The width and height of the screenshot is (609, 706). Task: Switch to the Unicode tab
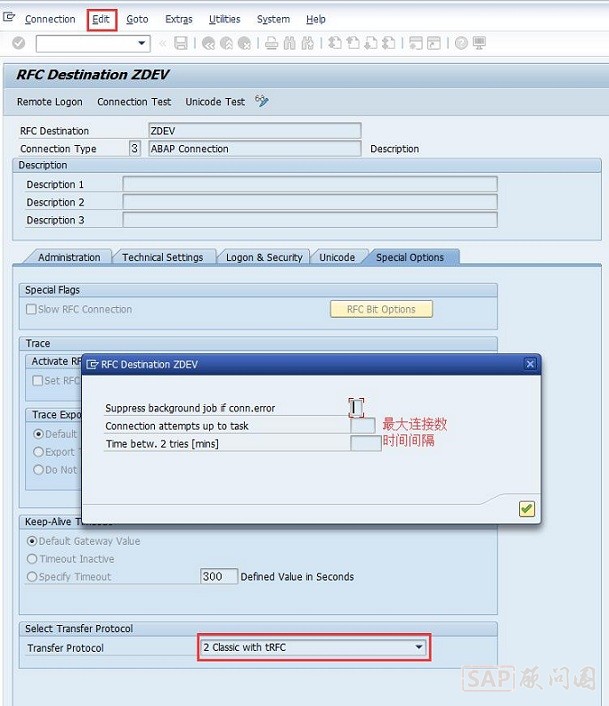[337, 257]
